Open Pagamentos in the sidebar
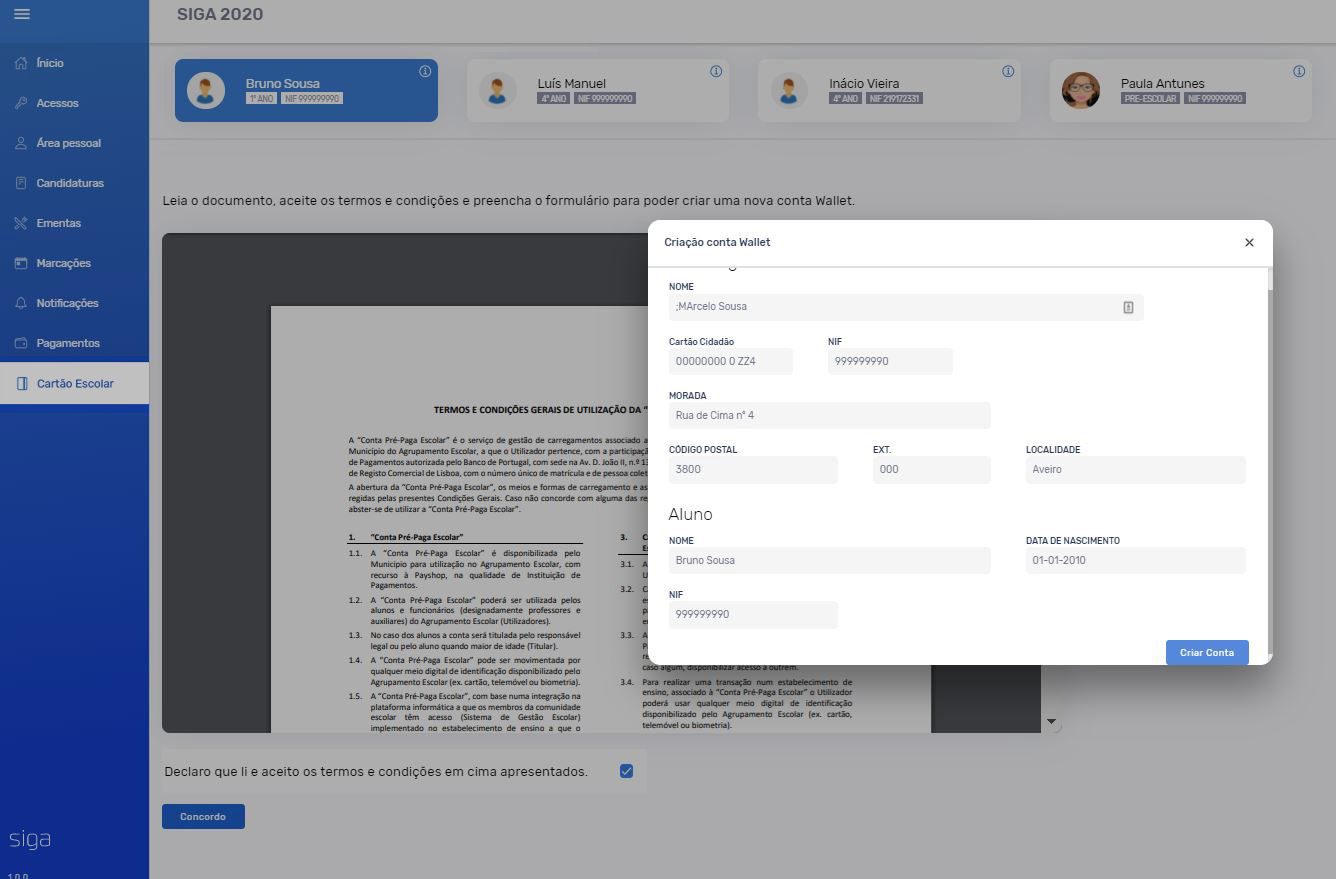 click(68, 343)
